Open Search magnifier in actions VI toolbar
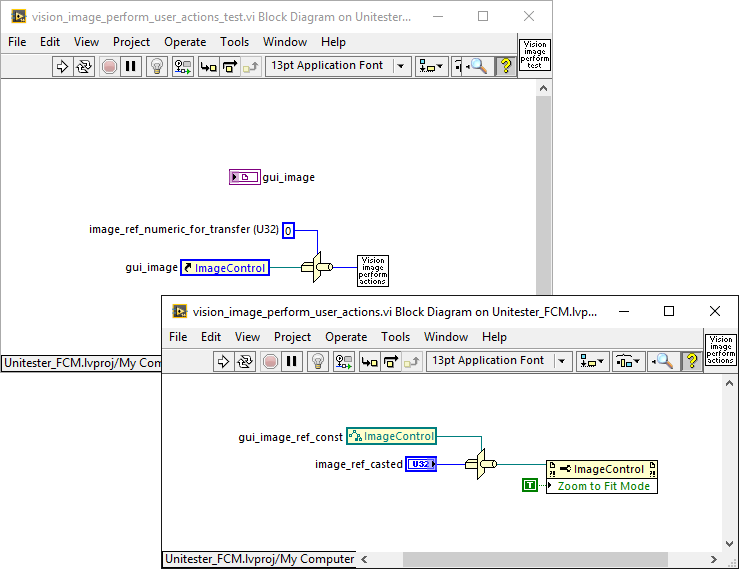This screenshot has height=569, width=739. click(x=662, y=361)
